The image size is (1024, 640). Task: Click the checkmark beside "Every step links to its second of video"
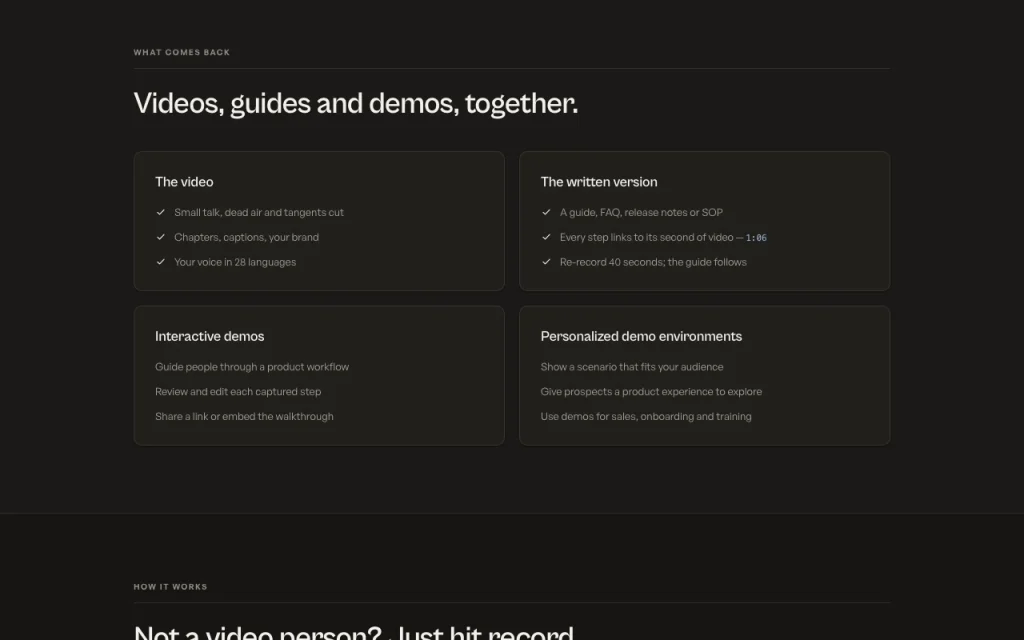(x=547, y=237)
